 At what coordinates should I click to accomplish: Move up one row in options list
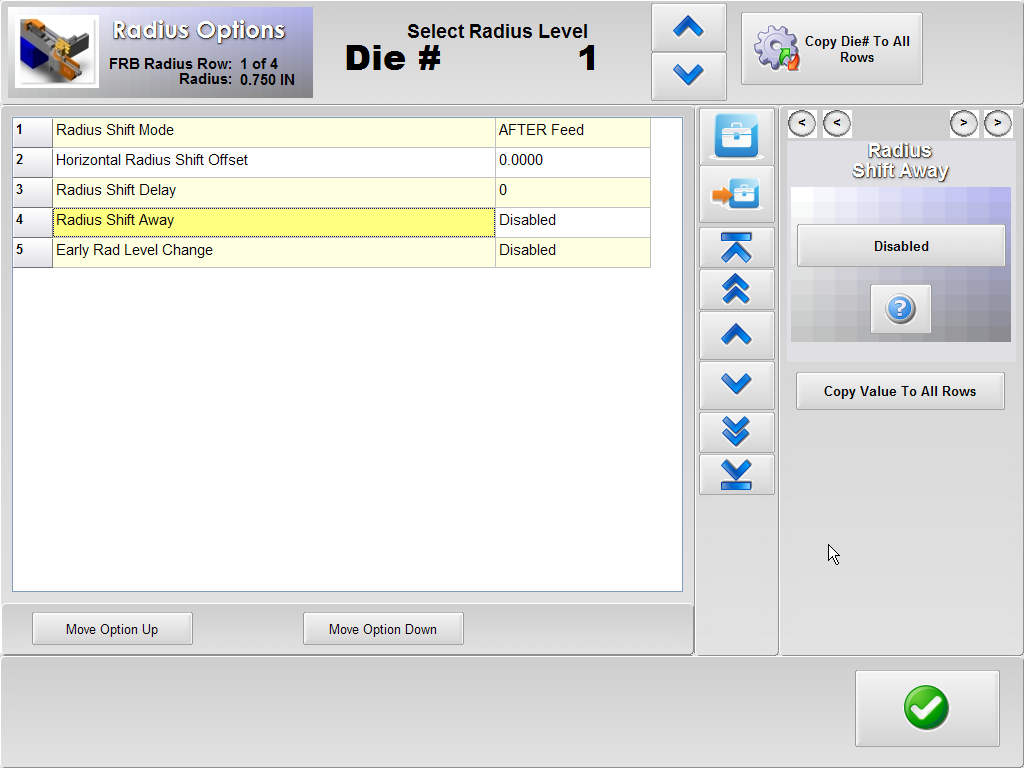tap(736, 335)
